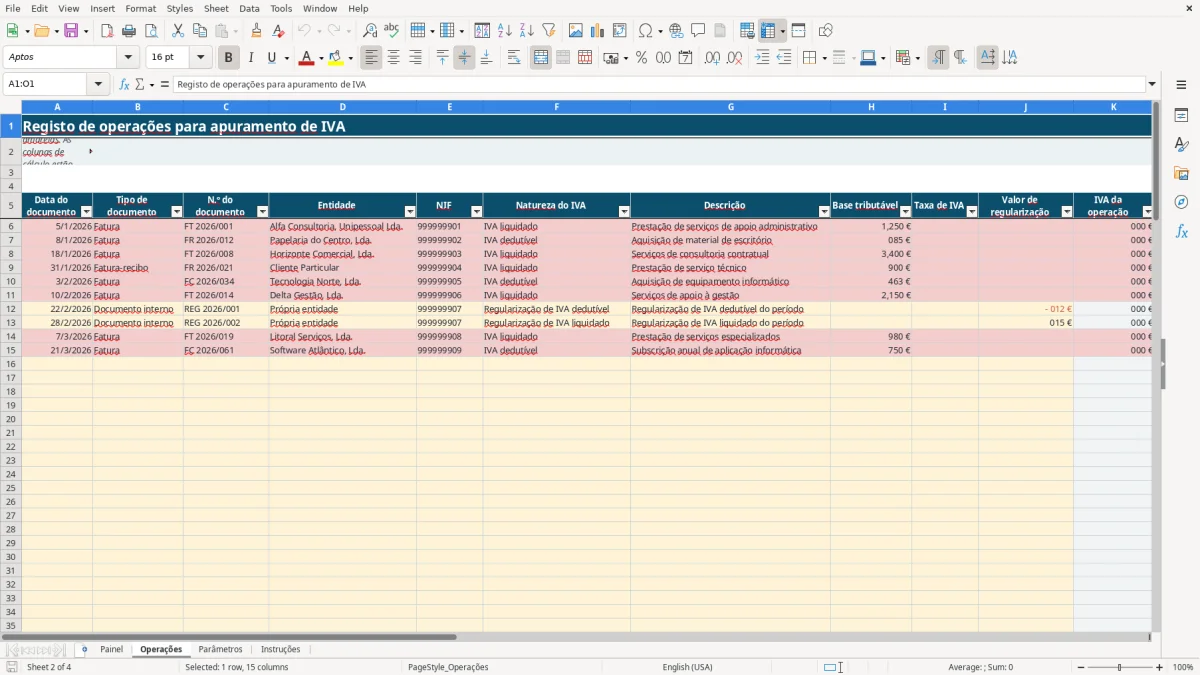
Task: Format selection as percent
Action: pyautogui.click(x=641, y=58)
